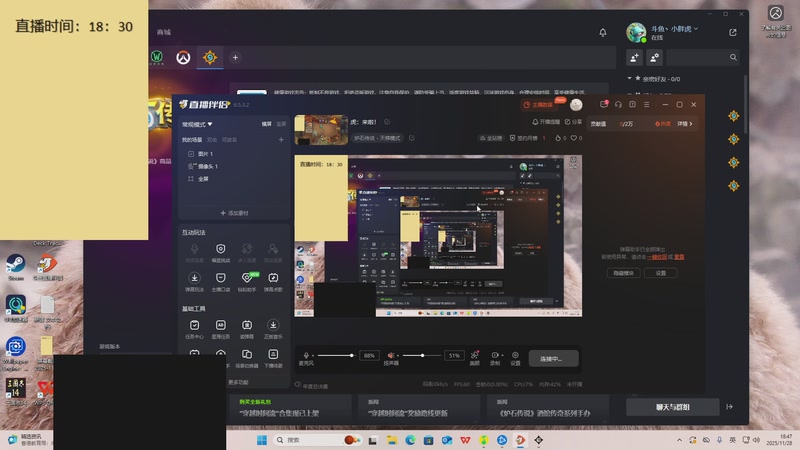Screen dimensions: 800x450
Task: Click the 一键收回 link
Action: pyautogui.click(x=657, y=257)
